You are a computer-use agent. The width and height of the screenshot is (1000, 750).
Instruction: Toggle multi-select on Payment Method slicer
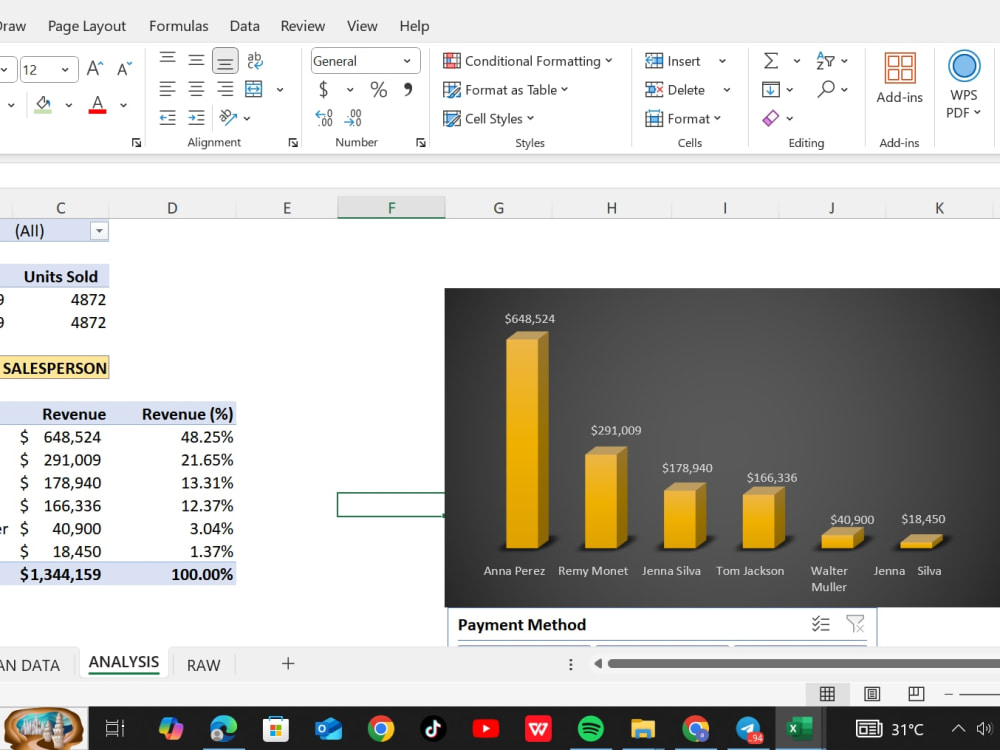click(x=821, y=624)
